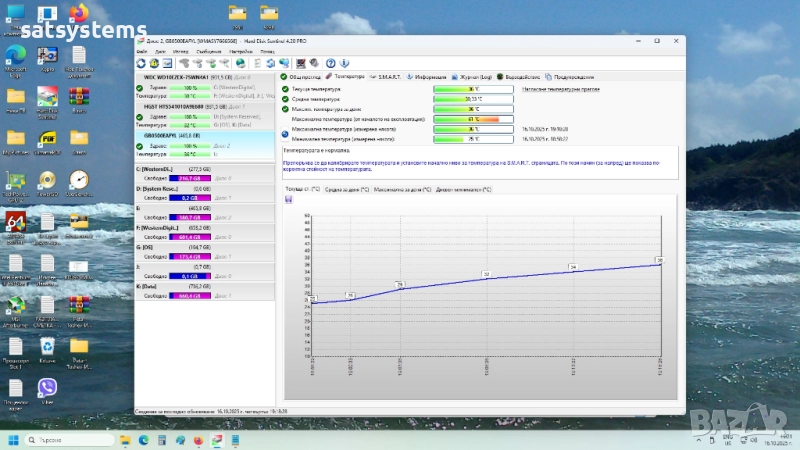The image size is (800, 450).
Task: Click the refresh toolbar icon in Hard Disk Sentinel
Action: point(141,63)
